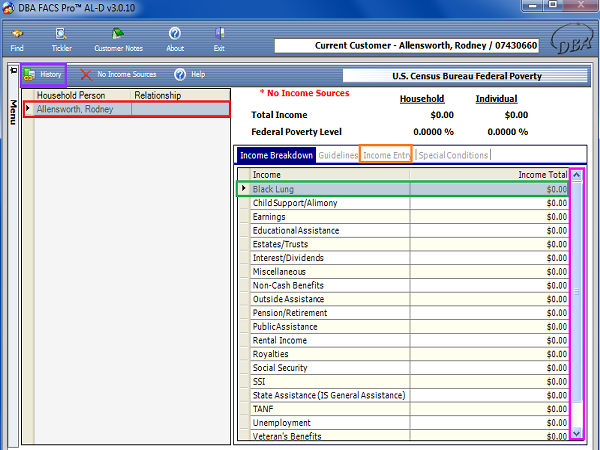Click the Household Person column header
Screen dimensions: 600x450
pos(83,95)
